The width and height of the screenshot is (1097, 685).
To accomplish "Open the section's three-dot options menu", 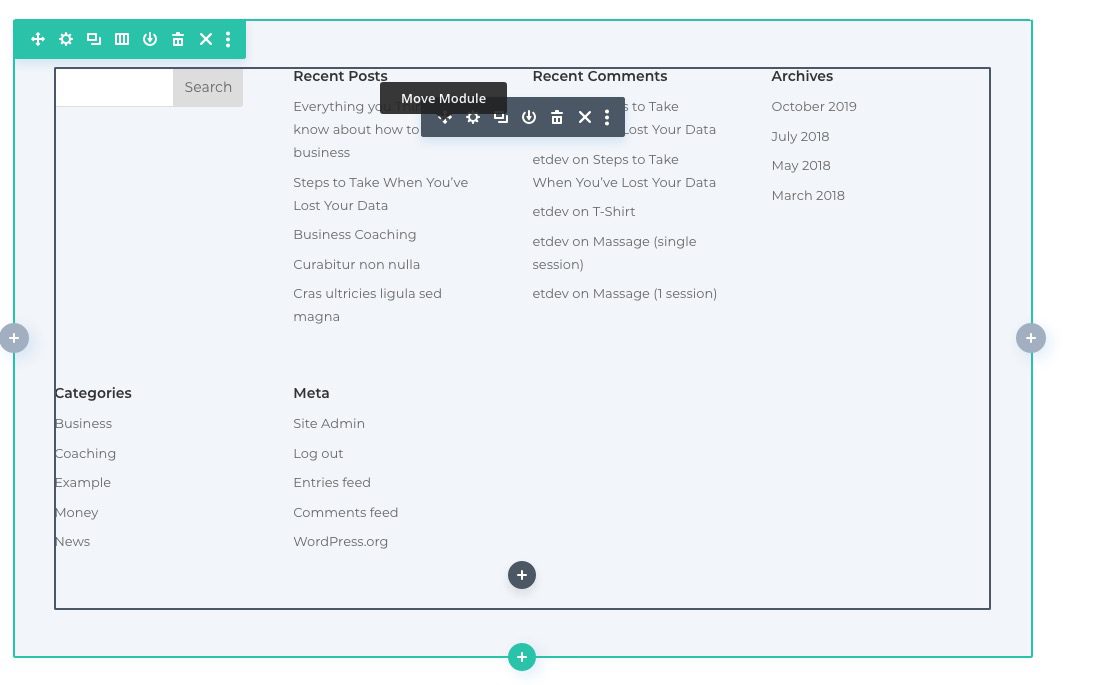I will pos(228,39).
